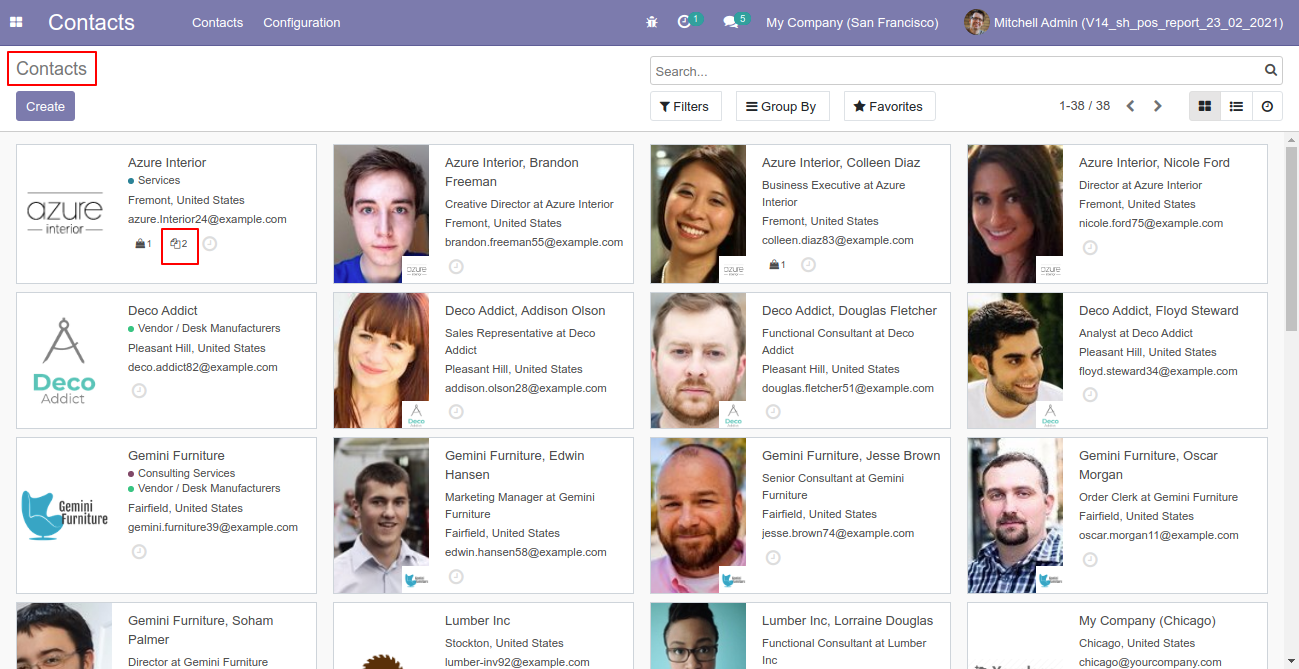Open Mitchell Admin user menu
The image size is (1299, 669).
click(1124, 22)
